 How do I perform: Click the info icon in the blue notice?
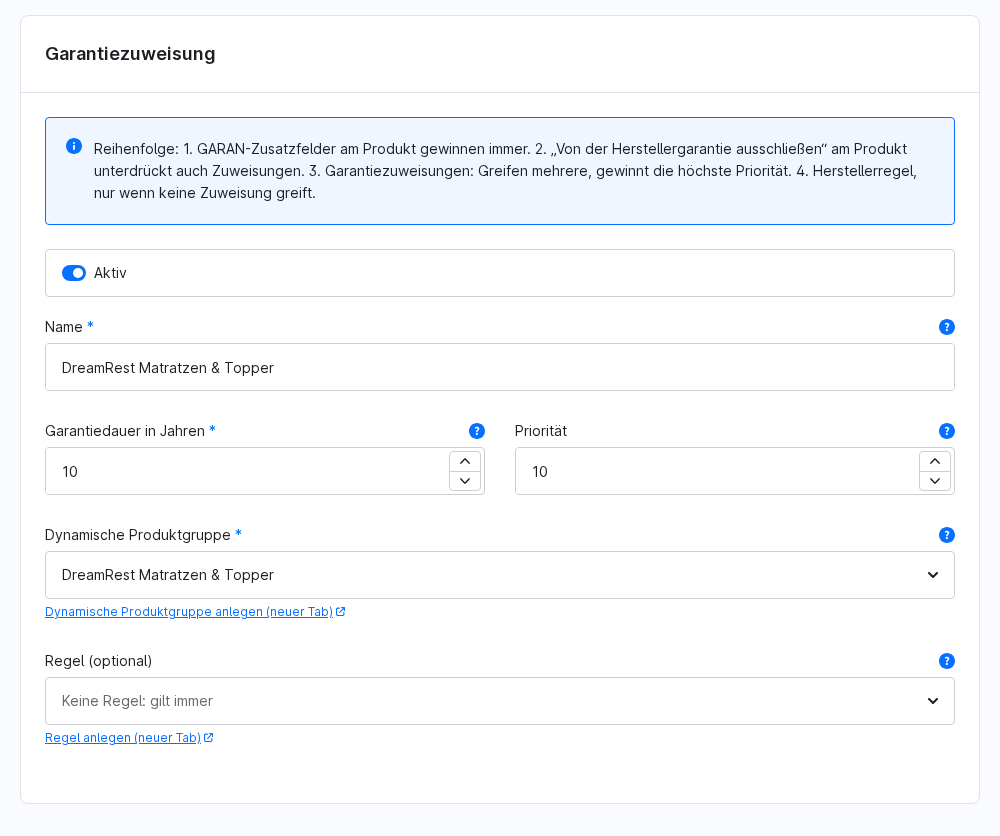[x=74, y=146]
